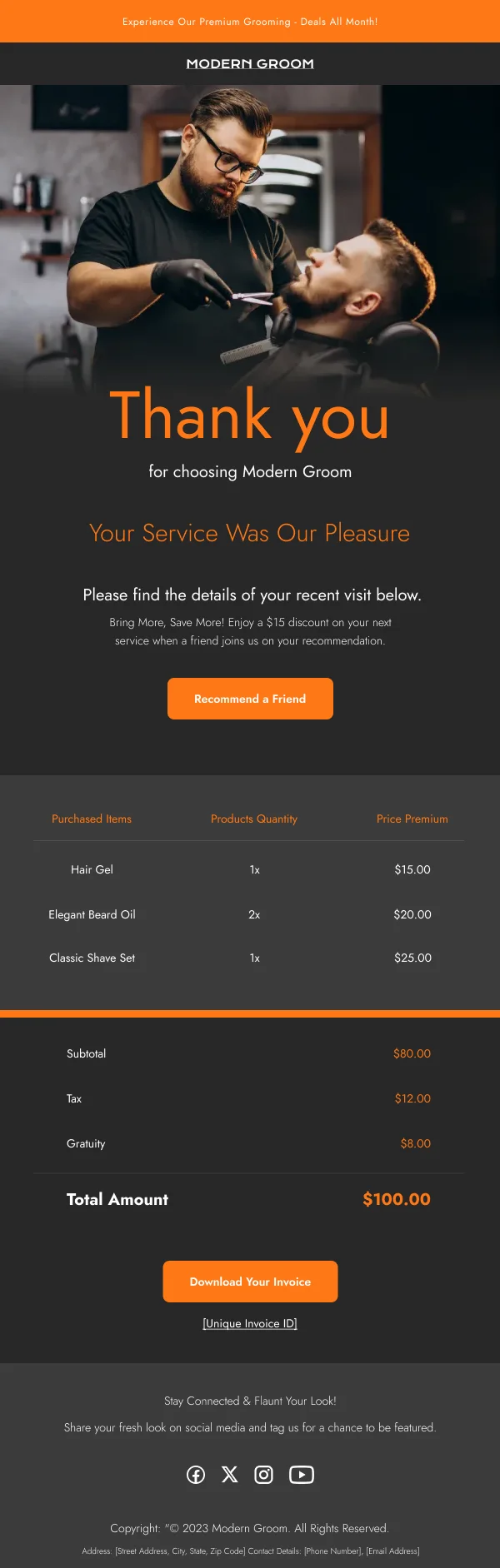Screen dimensions: 500x1568
Task: Open the Unique Invoice ID link
Action: (250, 1323)
